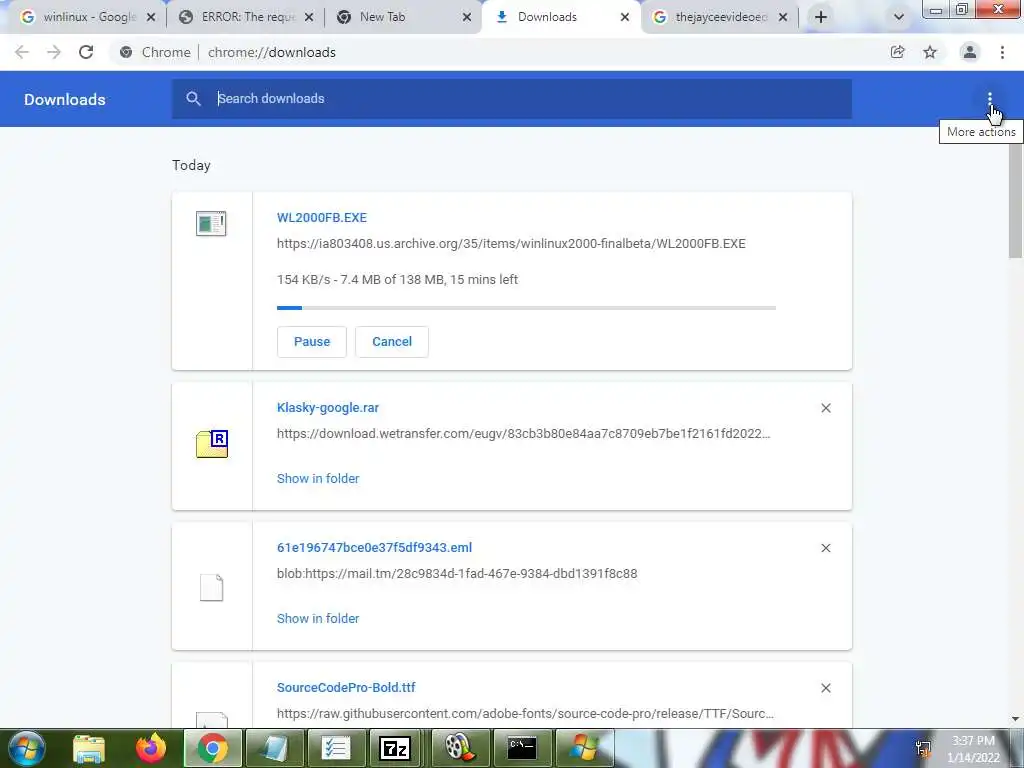The image size is (1024, 768).
Task: Go back with the back arrow
Action: (22, 52)
